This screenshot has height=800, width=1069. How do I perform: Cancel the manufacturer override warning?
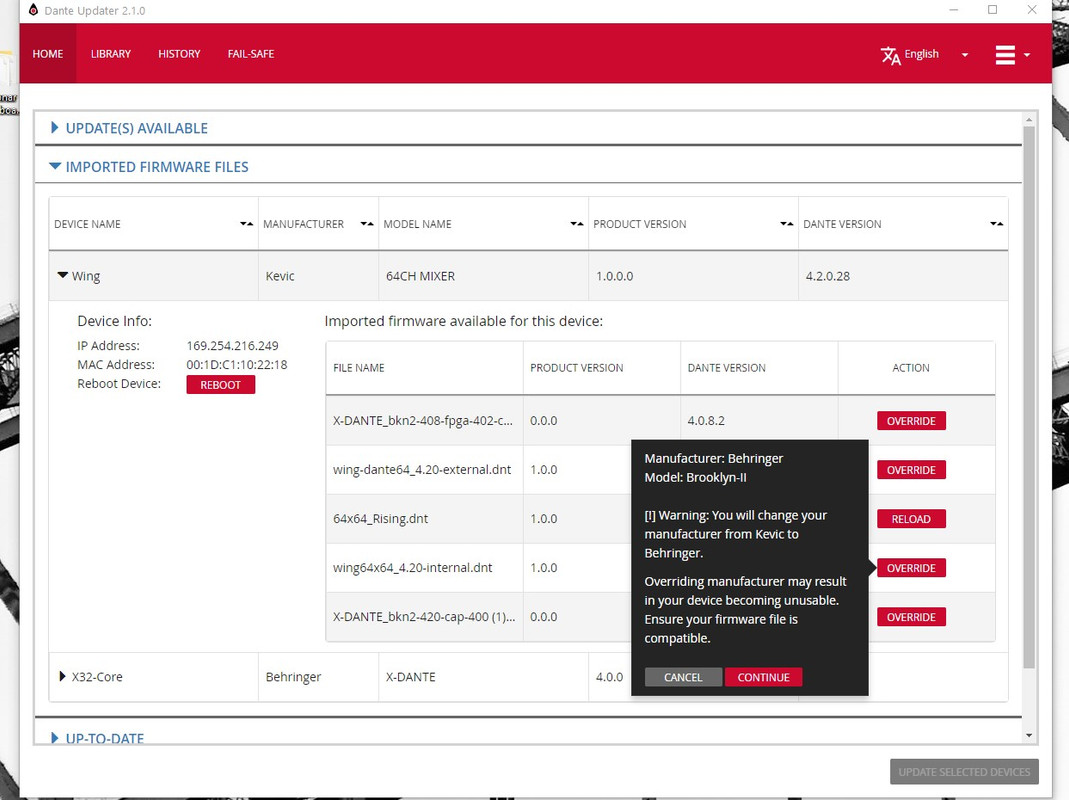[683, 677]
